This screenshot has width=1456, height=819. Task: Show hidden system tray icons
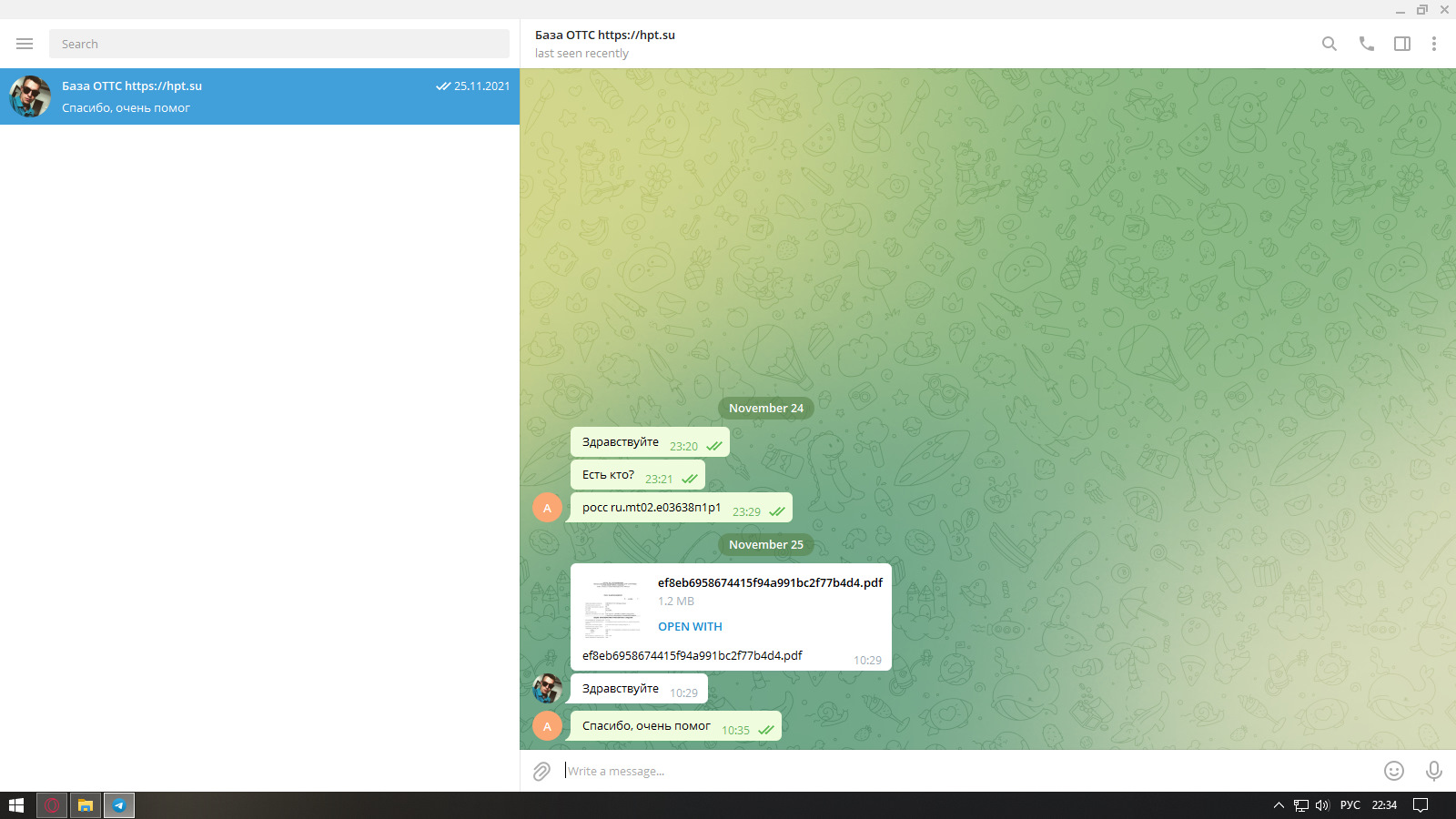[1279, 805]
